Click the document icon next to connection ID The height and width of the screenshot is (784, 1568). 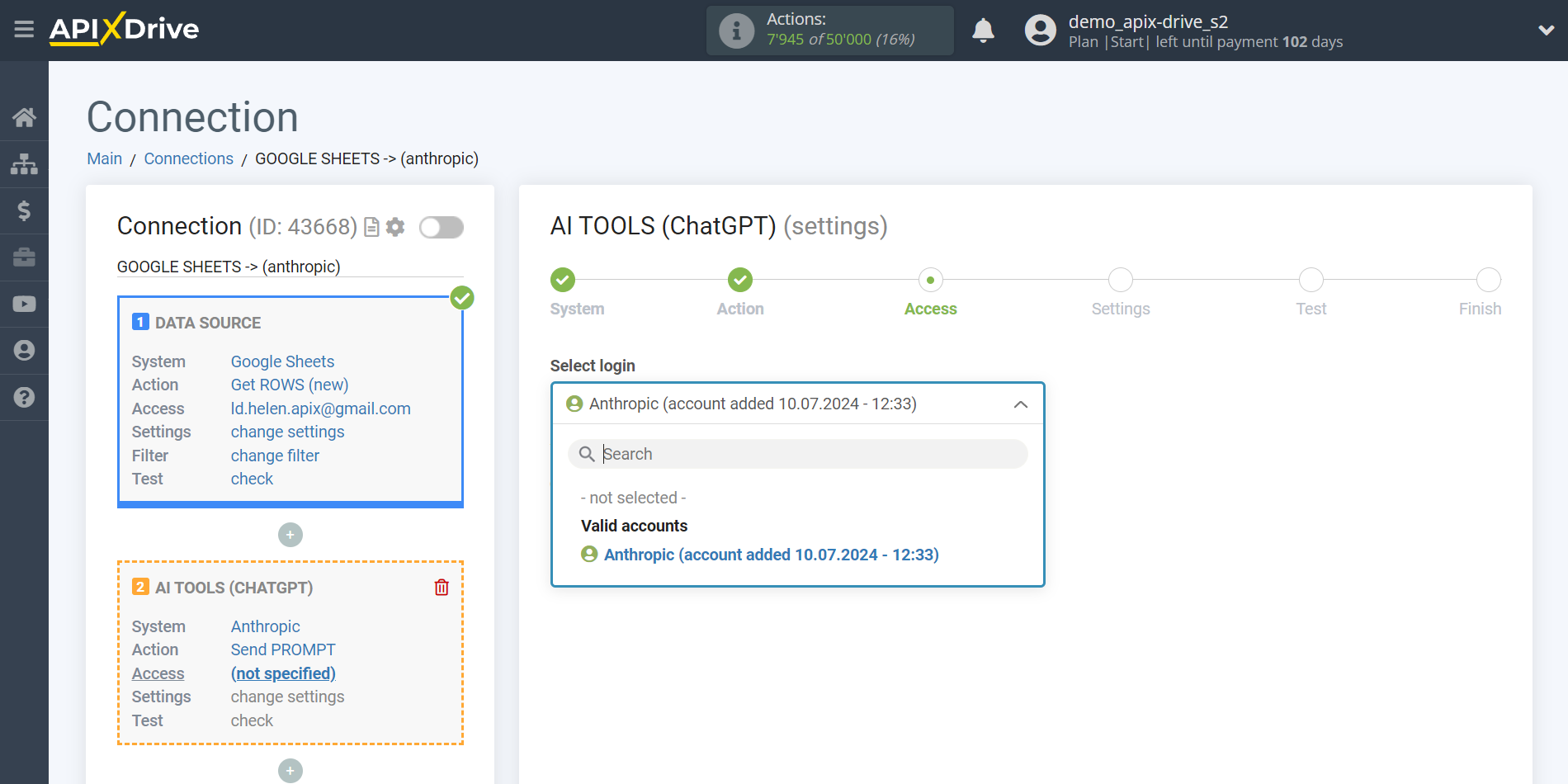(x=371, y=227)
